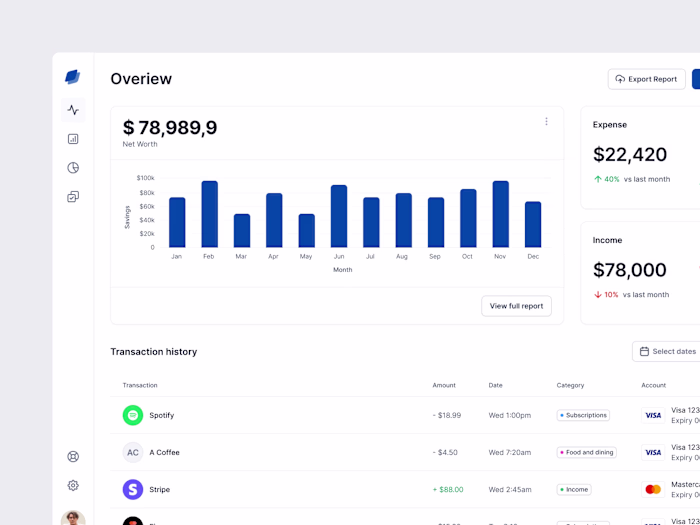Click the Export Report button
This screenshot has height=525, width=700.
coord(646,79)
